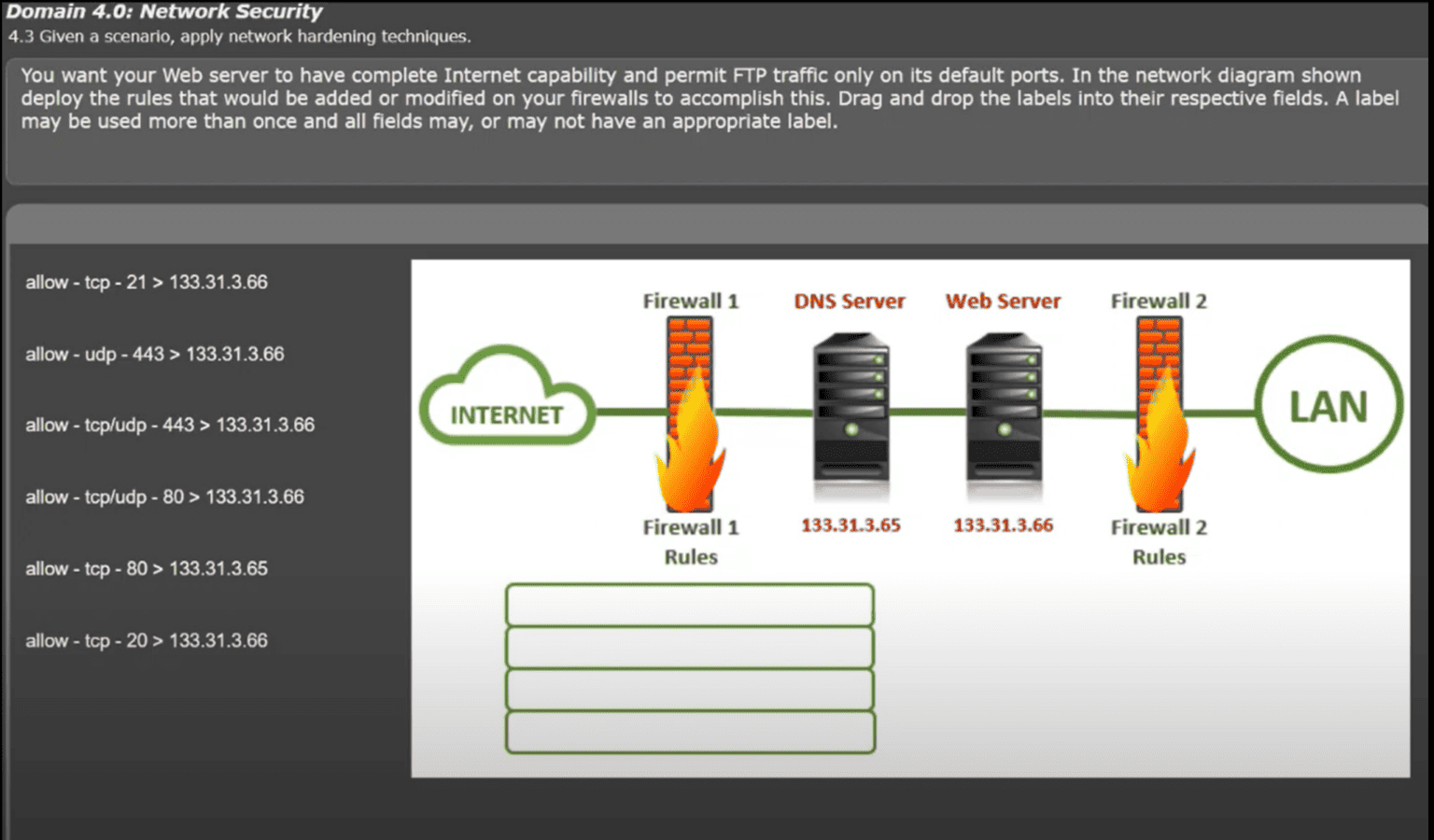Click the bottom empty rules field

tap(689, 731)
